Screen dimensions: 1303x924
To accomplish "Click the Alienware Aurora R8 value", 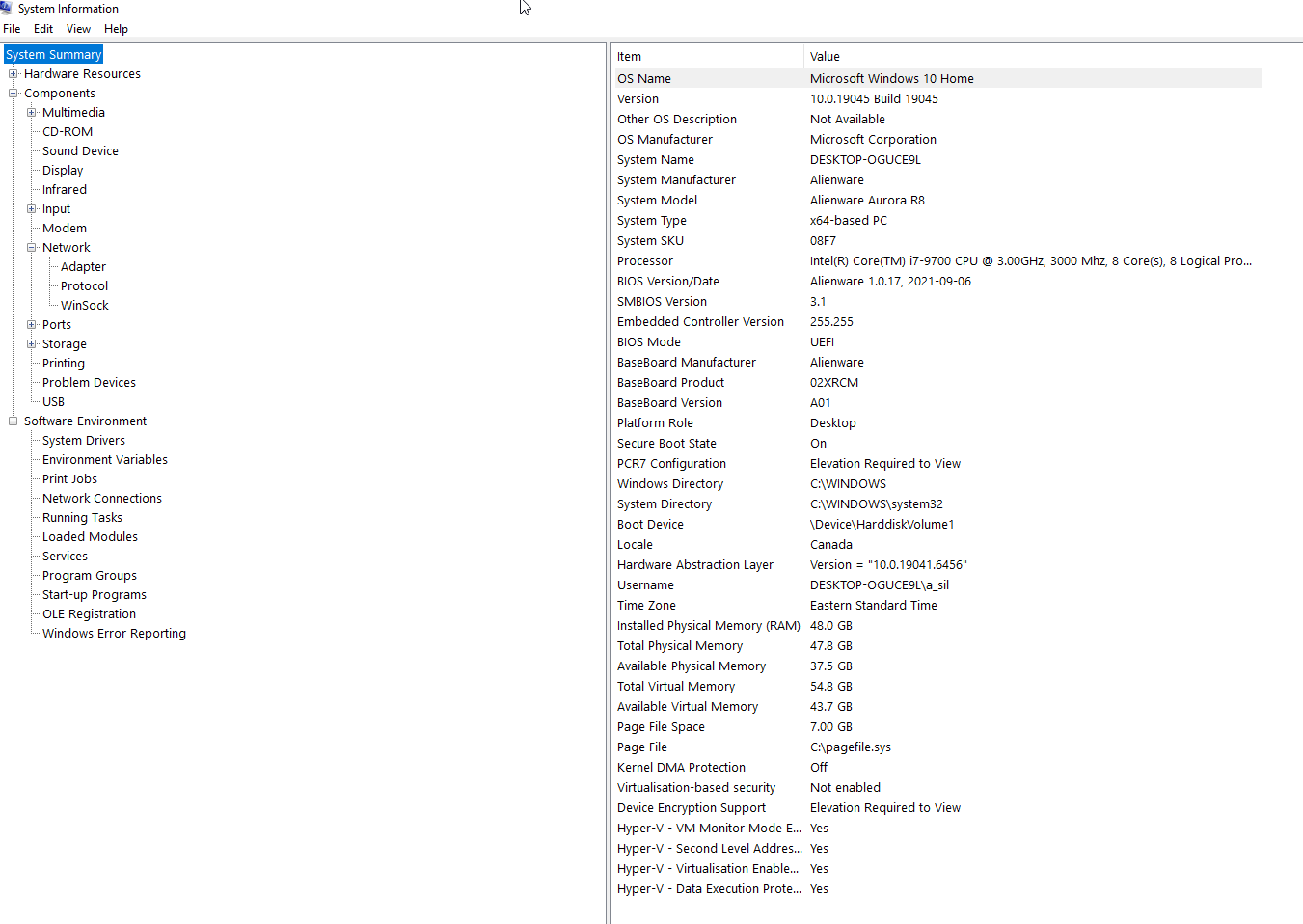I will tap(867, 201).
